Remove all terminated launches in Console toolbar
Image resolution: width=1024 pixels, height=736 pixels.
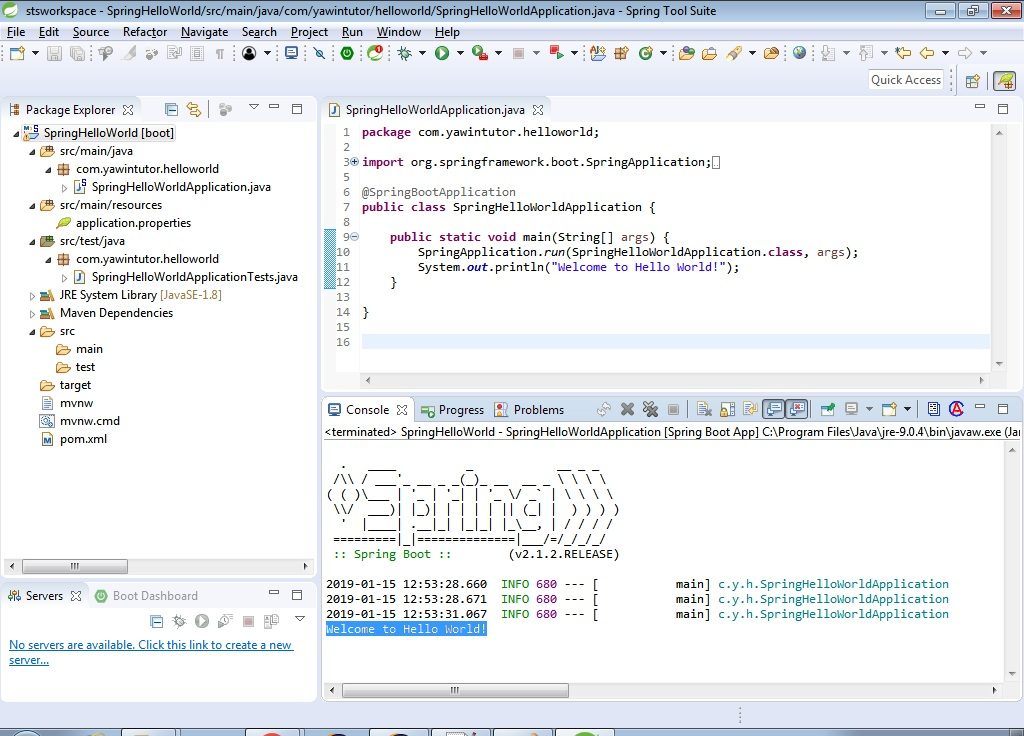pyautogui.click(x=650, y=408)
